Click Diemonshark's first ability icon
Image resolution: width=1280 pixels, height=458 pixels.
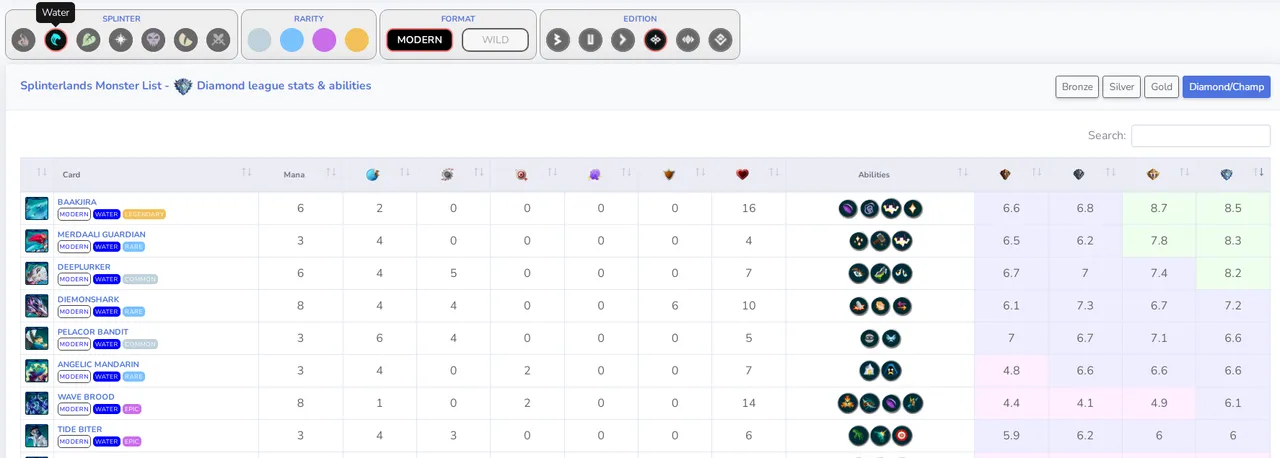coord(859,306)
